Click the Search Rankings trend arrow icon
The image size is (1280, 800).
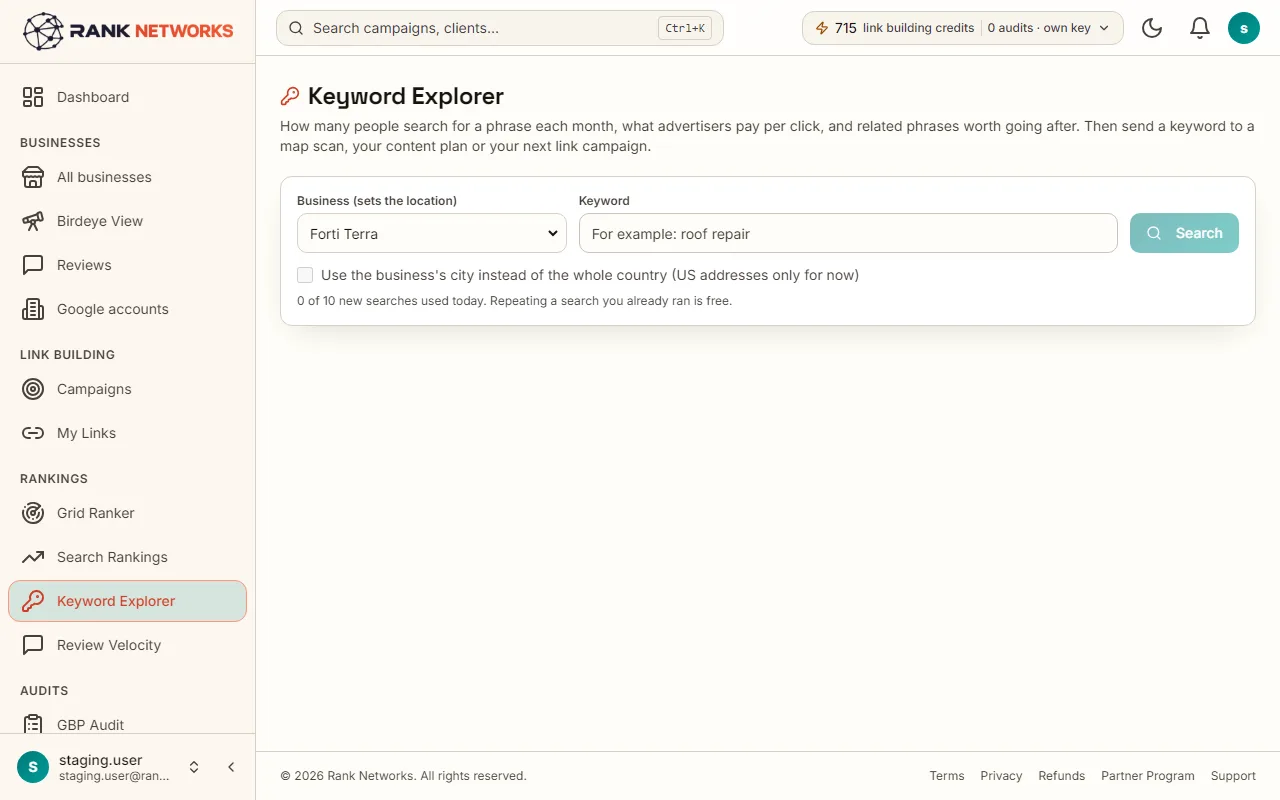pos(33,557)
